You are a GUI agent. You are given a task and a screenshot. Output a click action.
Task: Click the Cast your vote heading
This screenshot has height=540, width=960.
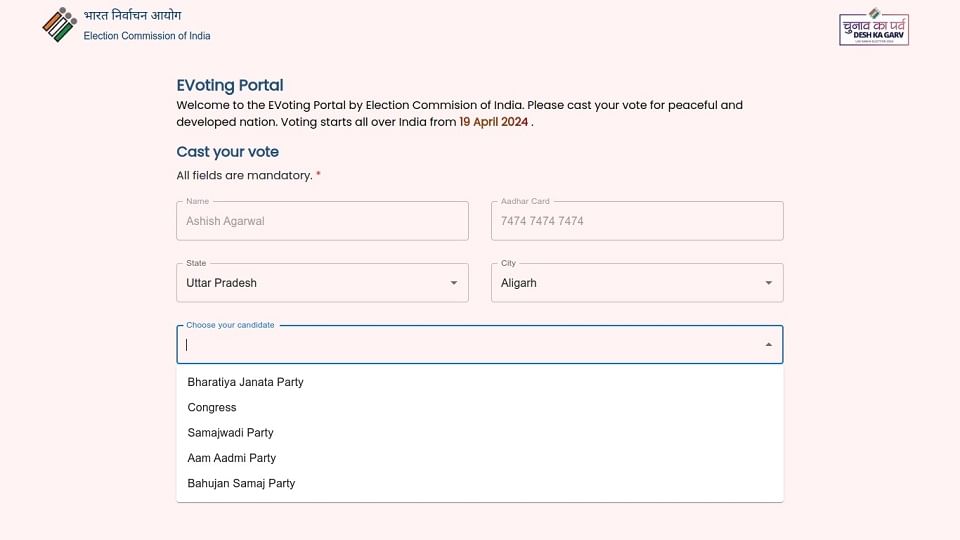coord(228,152)
